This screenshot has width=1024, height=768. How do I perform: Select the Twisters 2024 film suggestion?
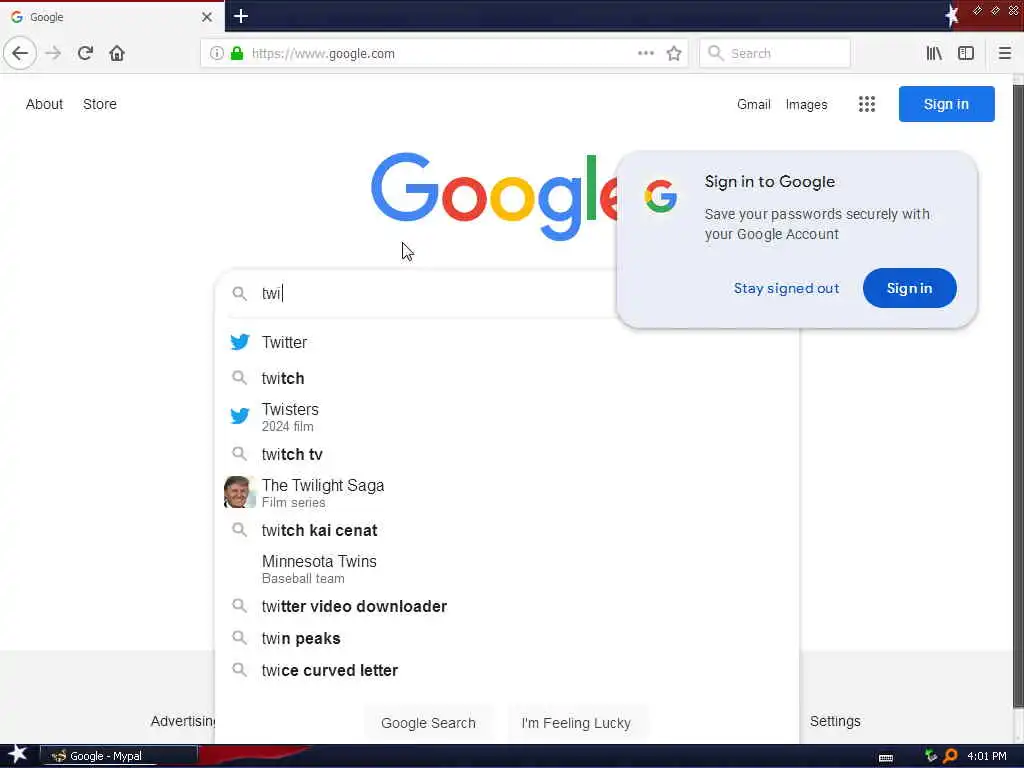coord(507,417)
